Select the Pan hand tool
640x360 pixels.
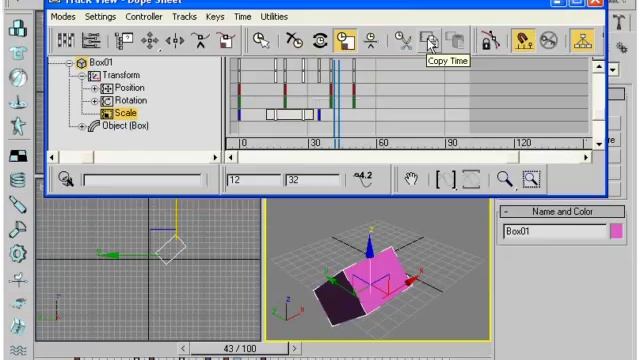click(x=411, y=179)
